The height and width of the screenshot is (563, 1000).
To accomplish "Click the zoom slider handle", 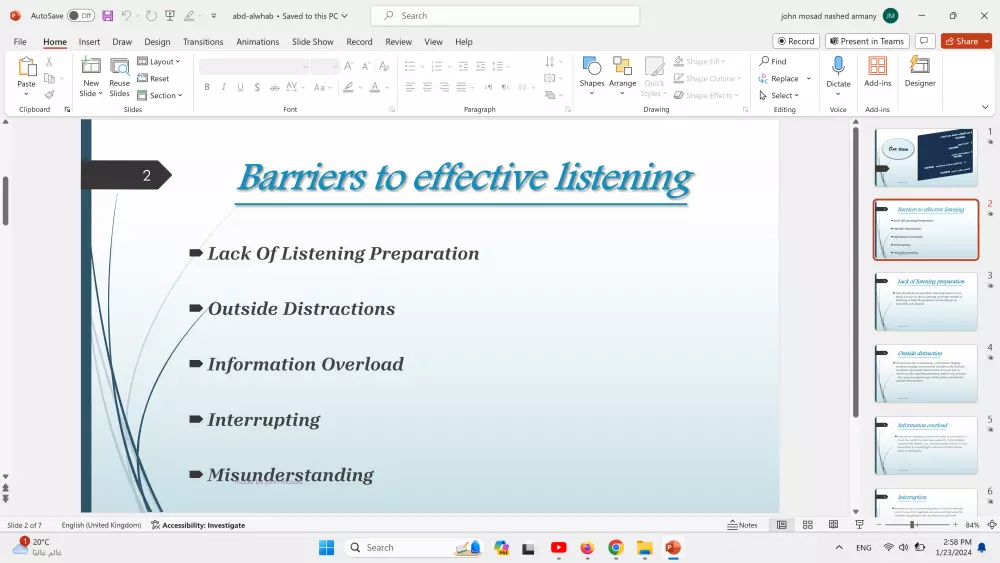I will coord(912,525).
